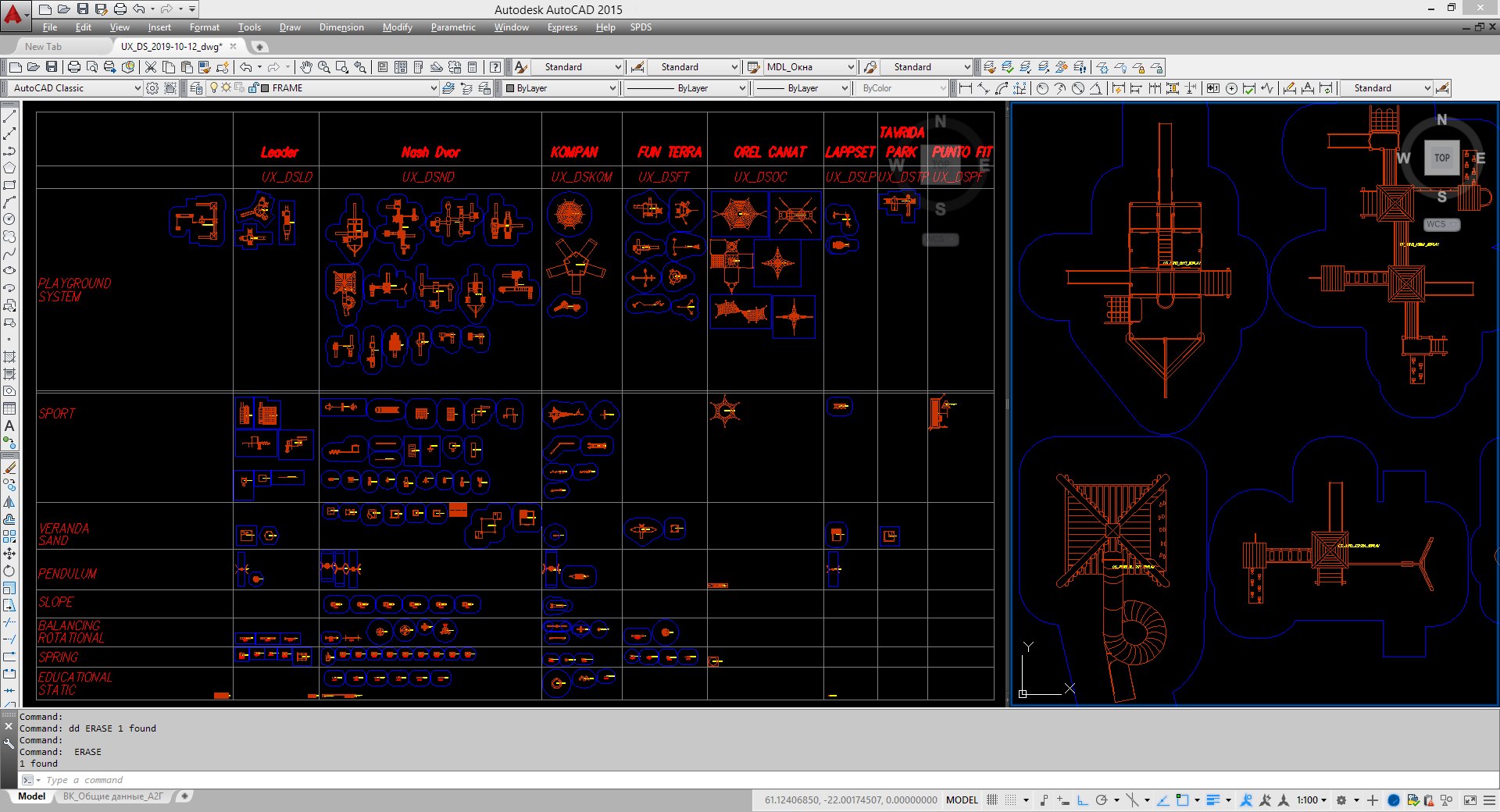The width and height of the screenshot is (1500, 812).
Task: Switch to ВК_Общие данные_А2Г layout tab
Action: 113,796
